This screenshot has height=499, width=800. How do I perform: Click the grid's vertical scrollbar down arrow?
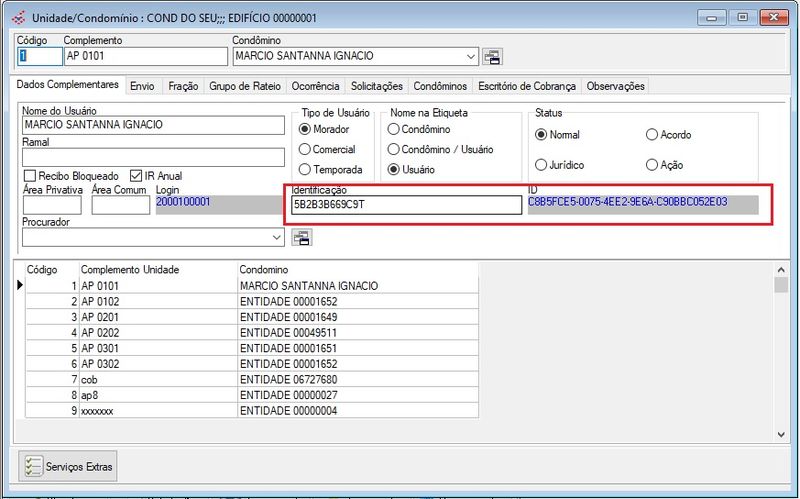781,435
